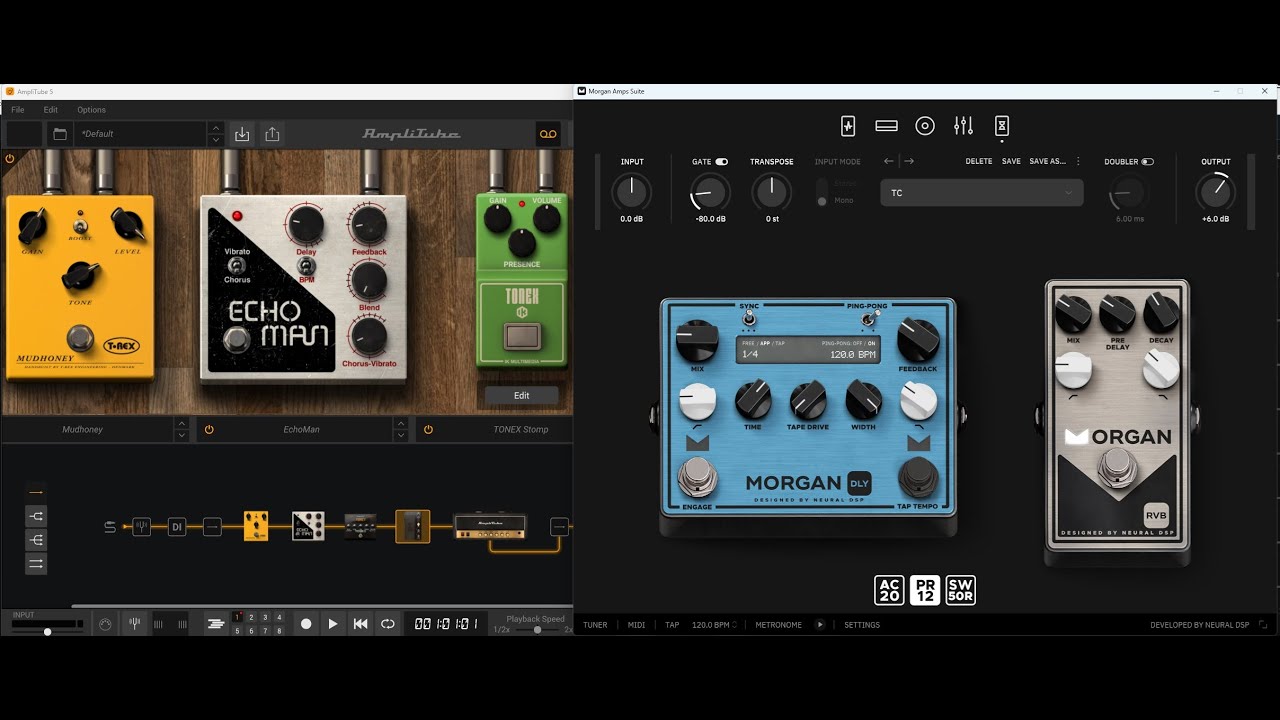The image size is (1280, 720).
Task: Toggle the PING-PONG switch on Morgan delay
Action: pos(868,319)
